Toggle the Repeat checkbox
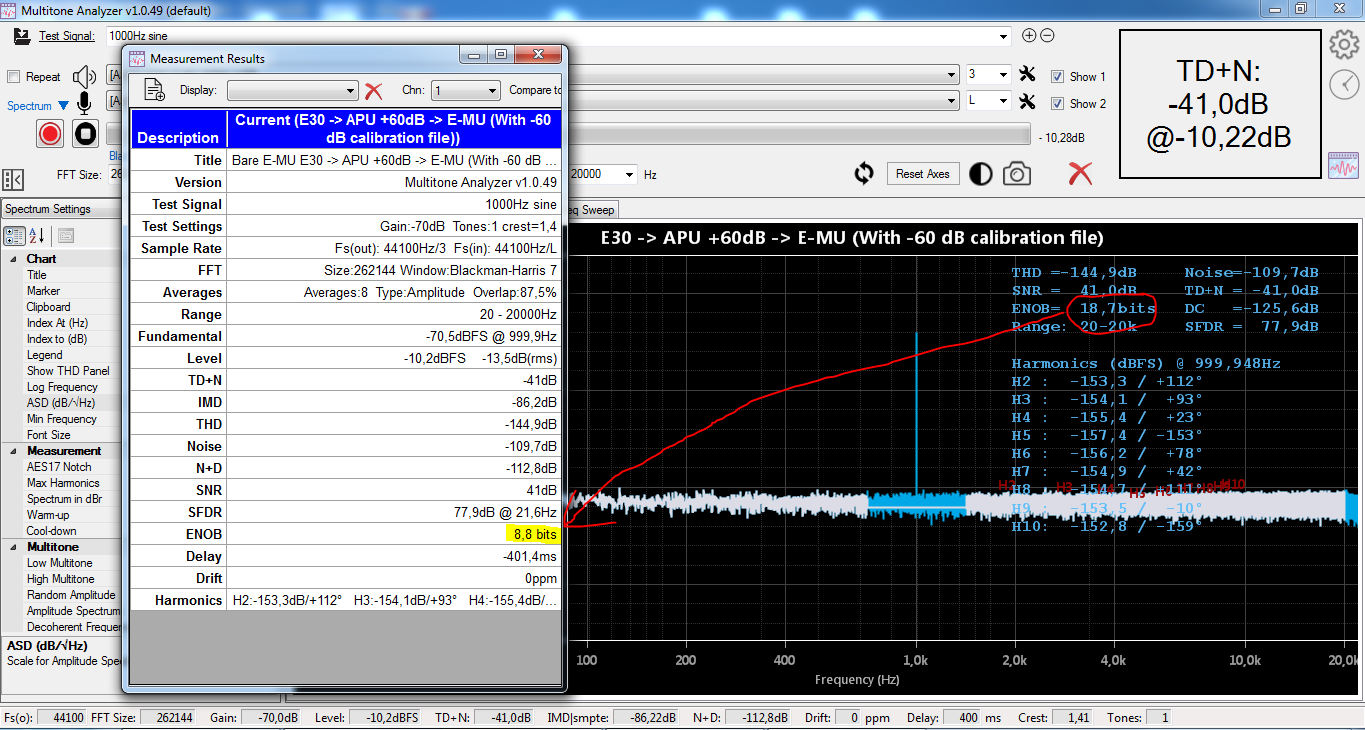This screenshot has height=730, width=1365. point(14,77)
